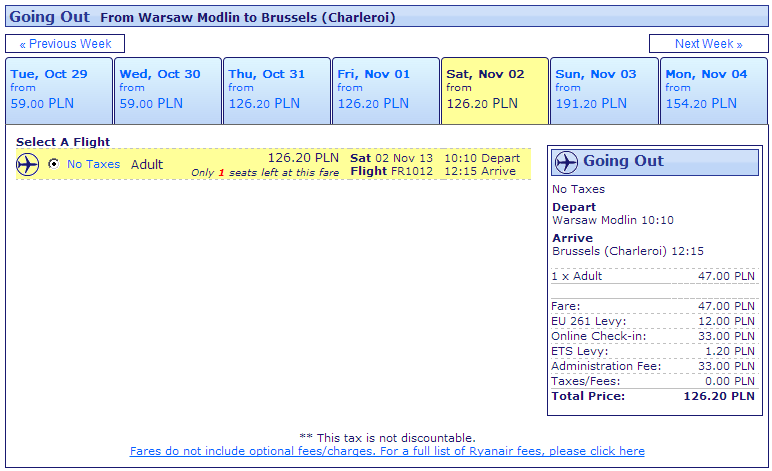Click the airplane icon in Going Out summary header
The height and width of the screenshot is (471, 772).
tap(566, 162)
